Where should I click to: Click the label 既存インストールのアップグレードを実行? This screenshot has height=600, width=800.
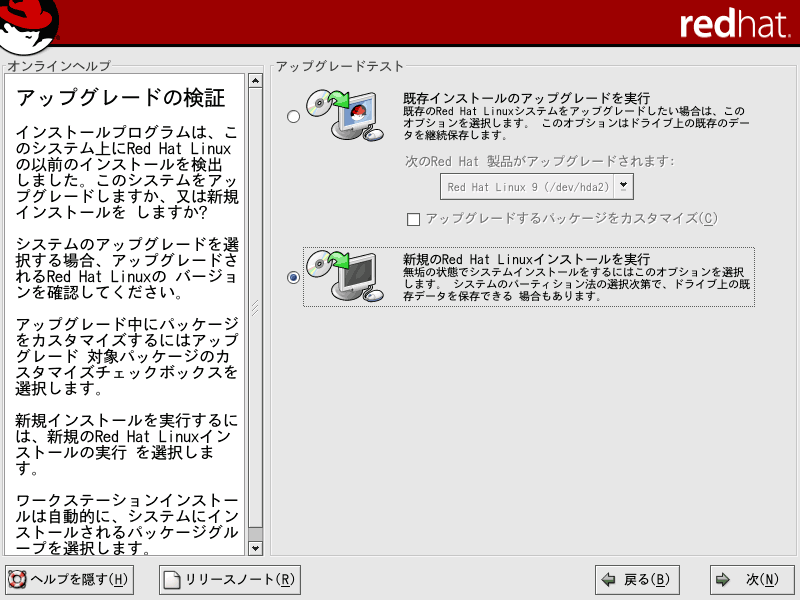[x=527, y=97]
